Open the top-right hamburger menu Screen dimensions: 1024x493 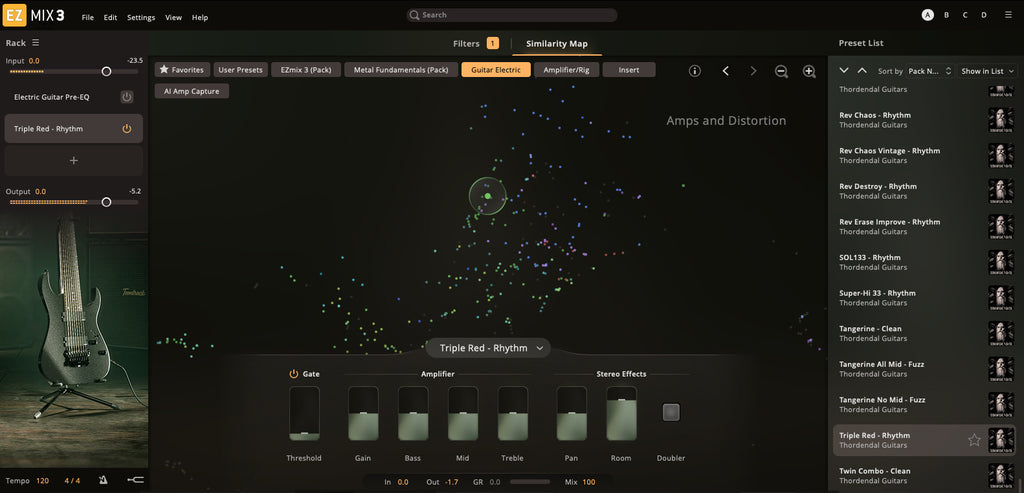1008,14
